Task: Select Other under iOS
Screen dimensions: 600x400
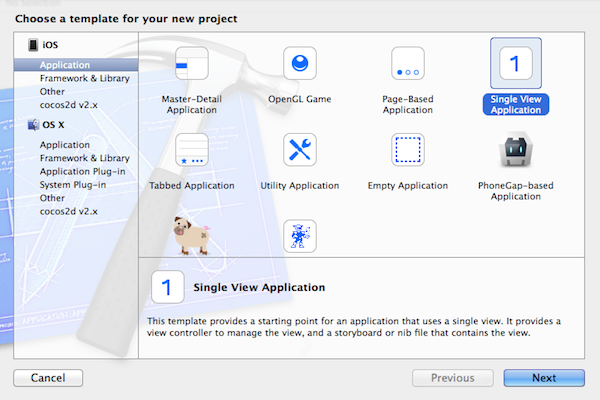Action: tap(52, 91)
